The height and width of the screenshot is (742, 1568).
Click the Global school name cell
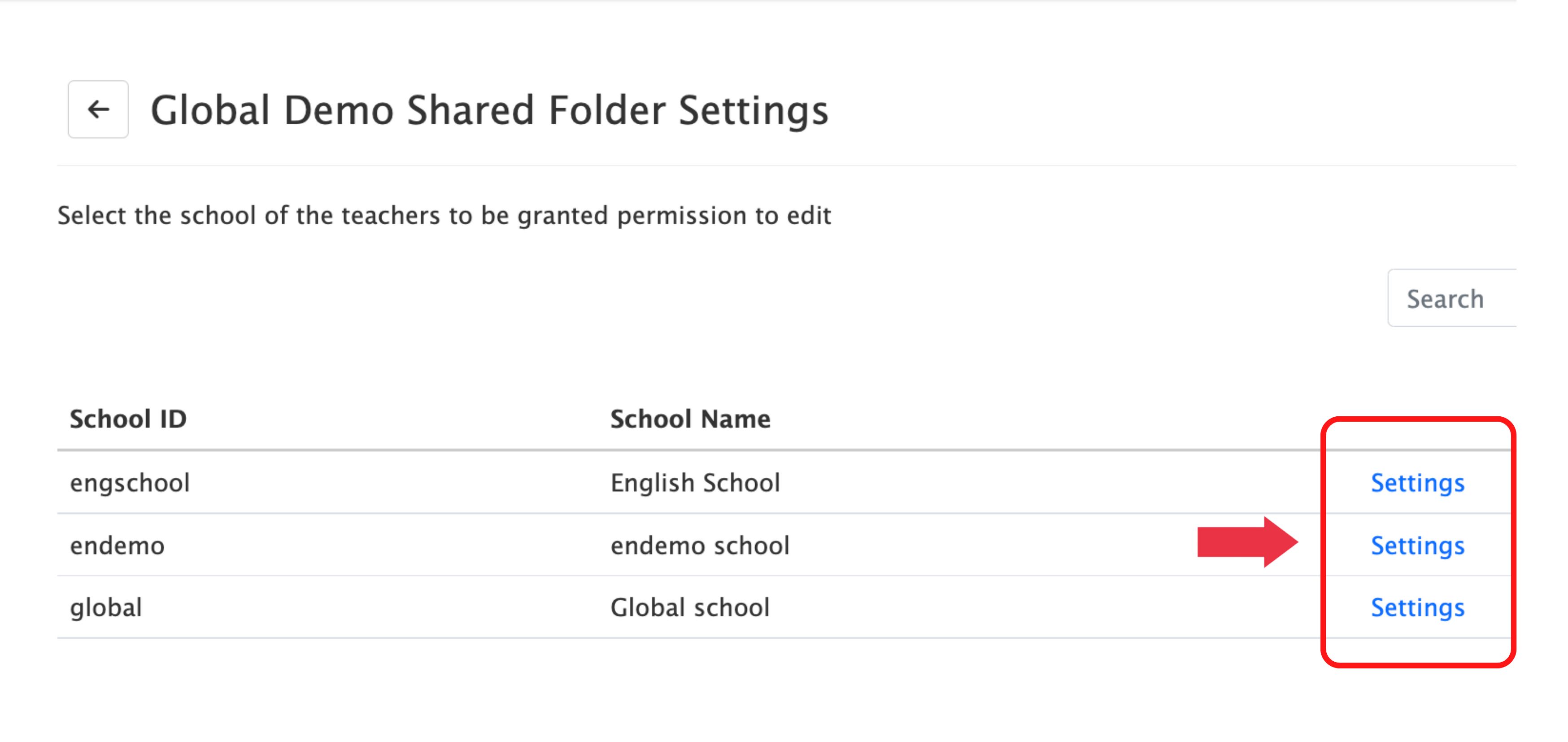coord(690,608)
